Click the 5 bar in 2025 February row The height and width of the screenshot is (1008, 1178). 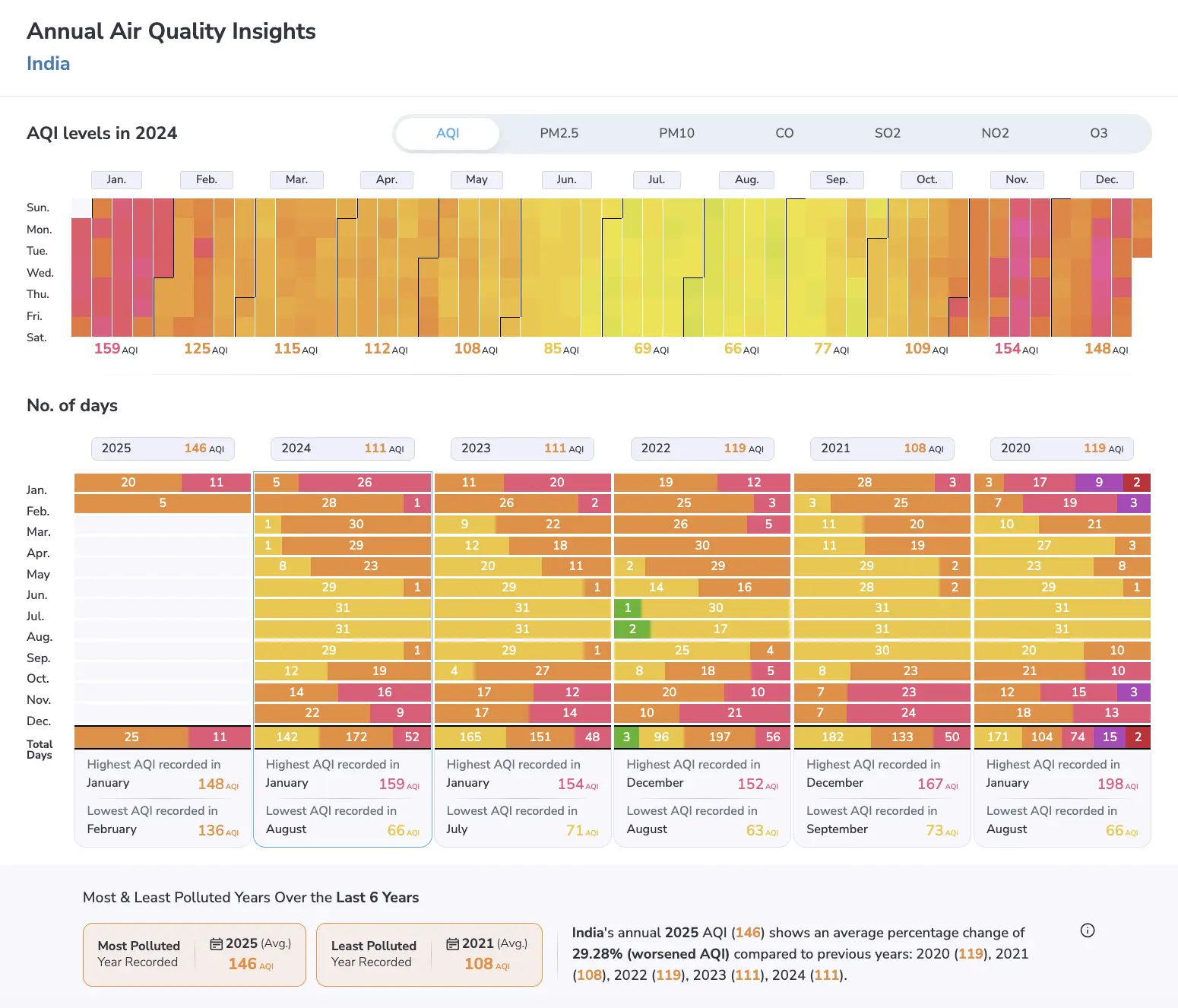[x=163, y=503]
